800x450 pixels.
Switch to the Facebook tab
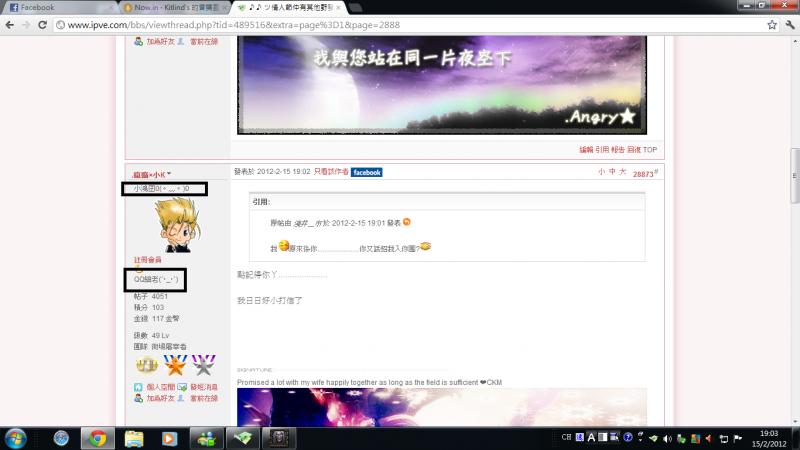(59, 7)
